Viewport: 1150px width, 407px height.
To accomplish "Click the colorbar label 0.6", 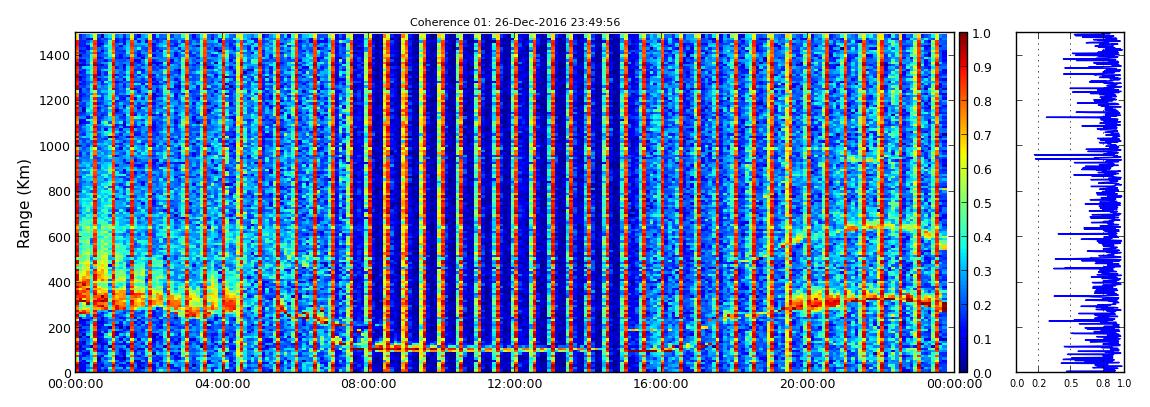I will tap(984, 169).
